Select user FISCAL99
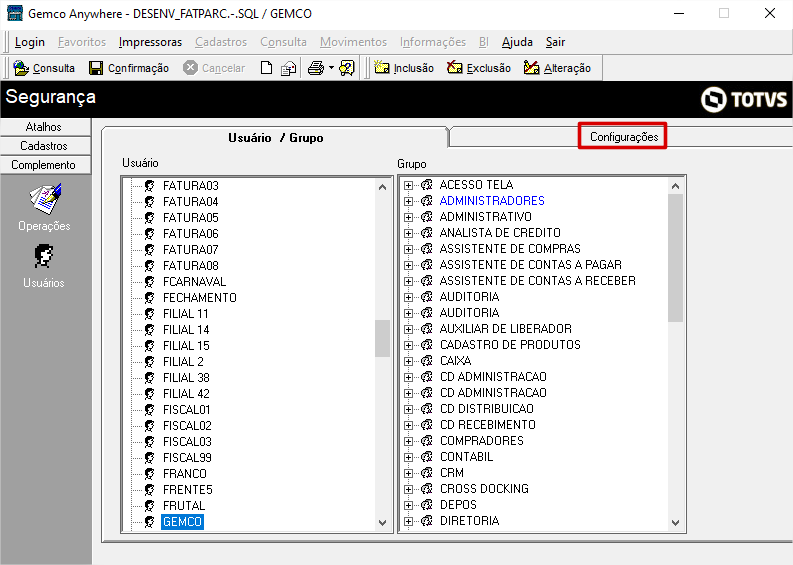Viewport: 793px width, 565px height. pyautogui.click(x=187, y=458)
